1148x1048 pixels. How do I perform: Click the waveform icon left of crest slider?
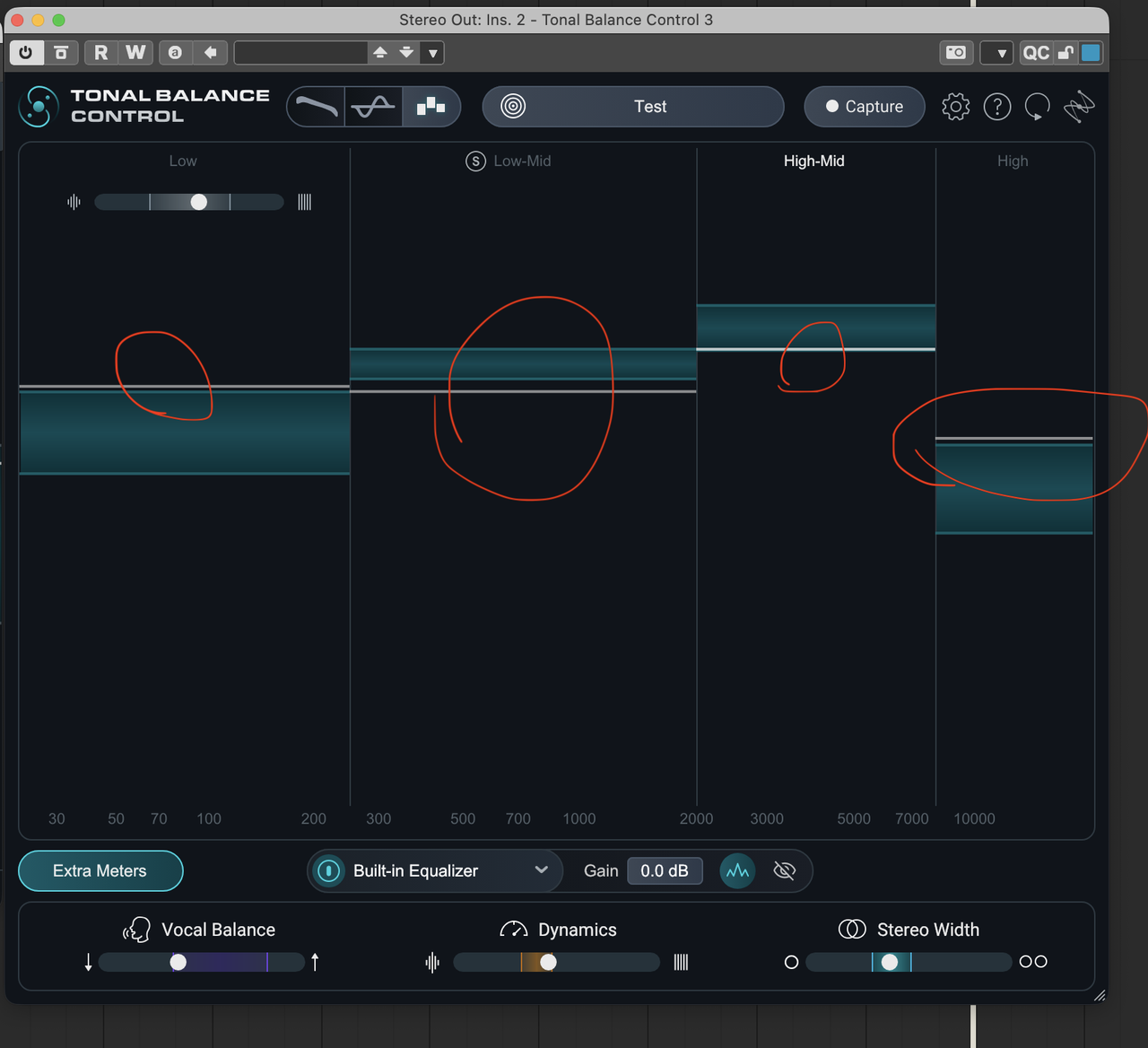pyautogui.click(x=74, y=202)
